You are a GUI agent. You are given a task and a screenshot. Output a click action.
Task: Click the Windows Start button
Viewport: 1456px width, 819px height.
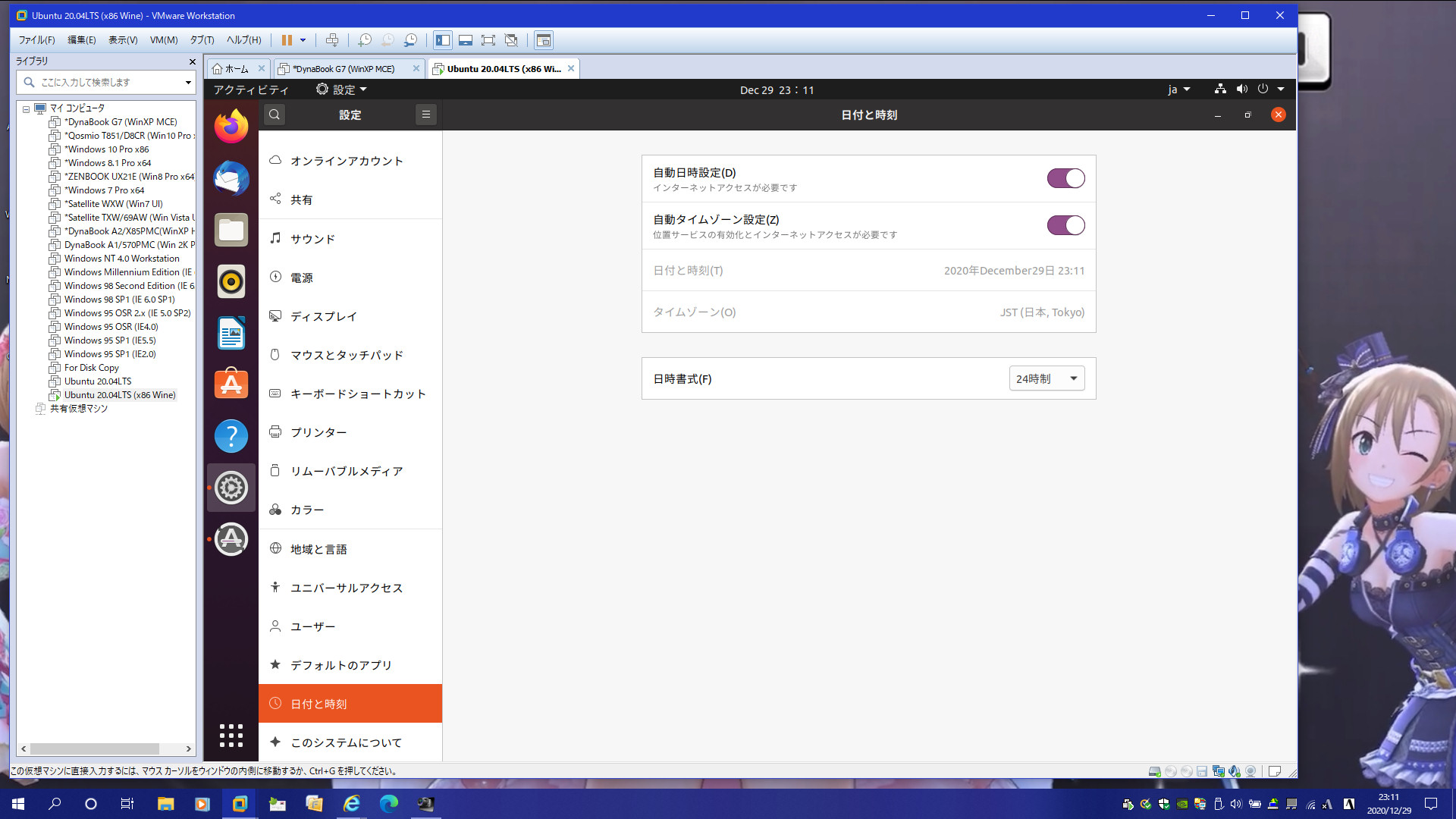point(18,804)
